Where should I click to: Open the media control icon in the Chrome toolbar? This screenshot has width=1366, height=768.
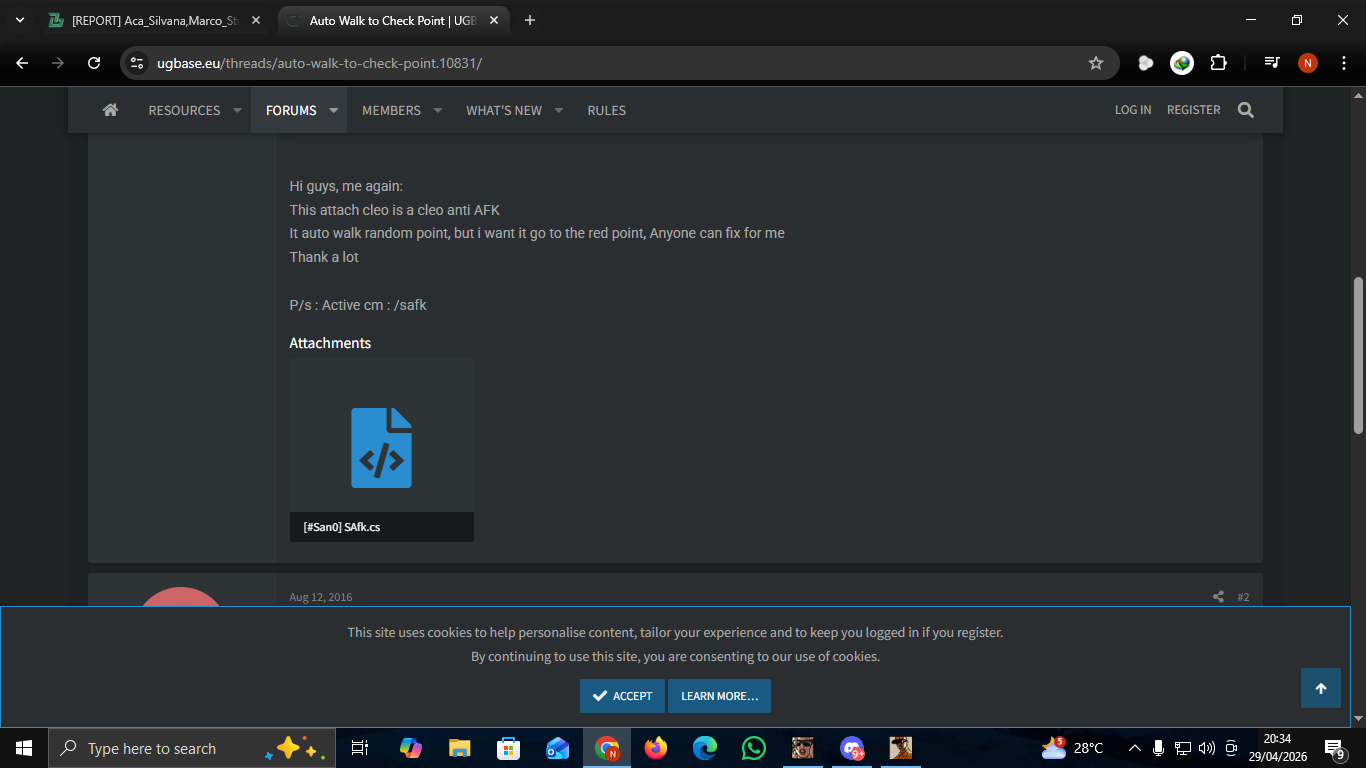click(1272, 63)
